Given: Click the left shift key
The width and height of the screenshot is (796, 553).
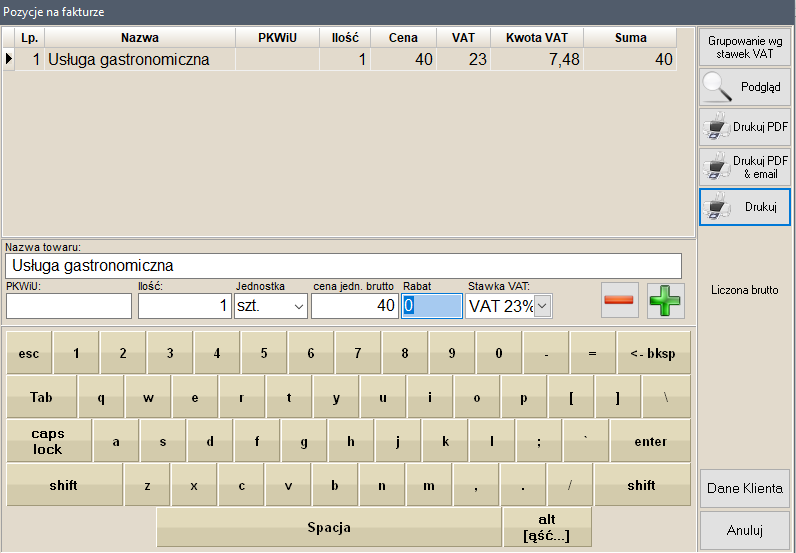Looking at the screenshot, I should 64,485.
